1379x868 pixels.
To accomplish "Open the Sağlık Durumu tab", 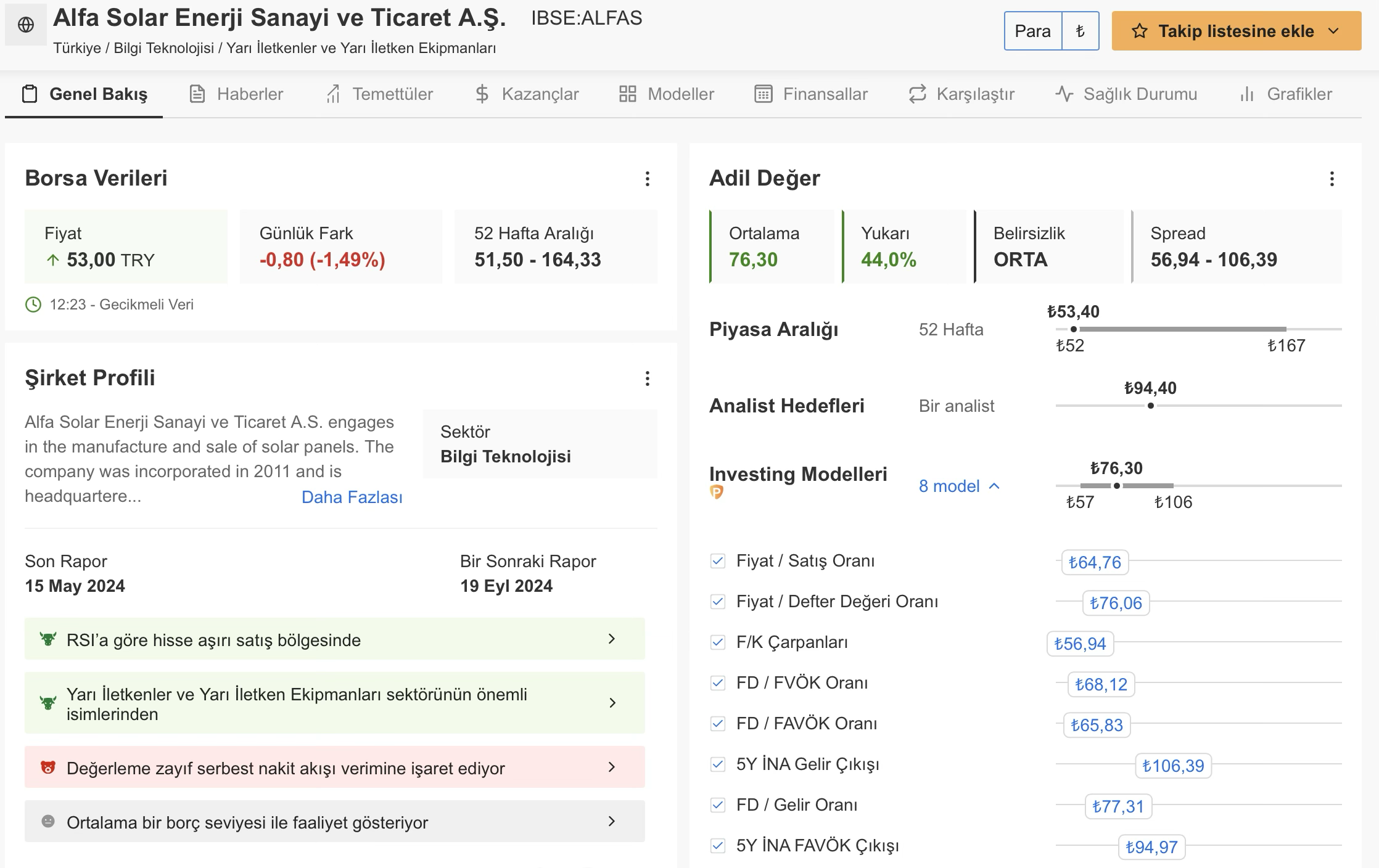I will point(1126,94).
